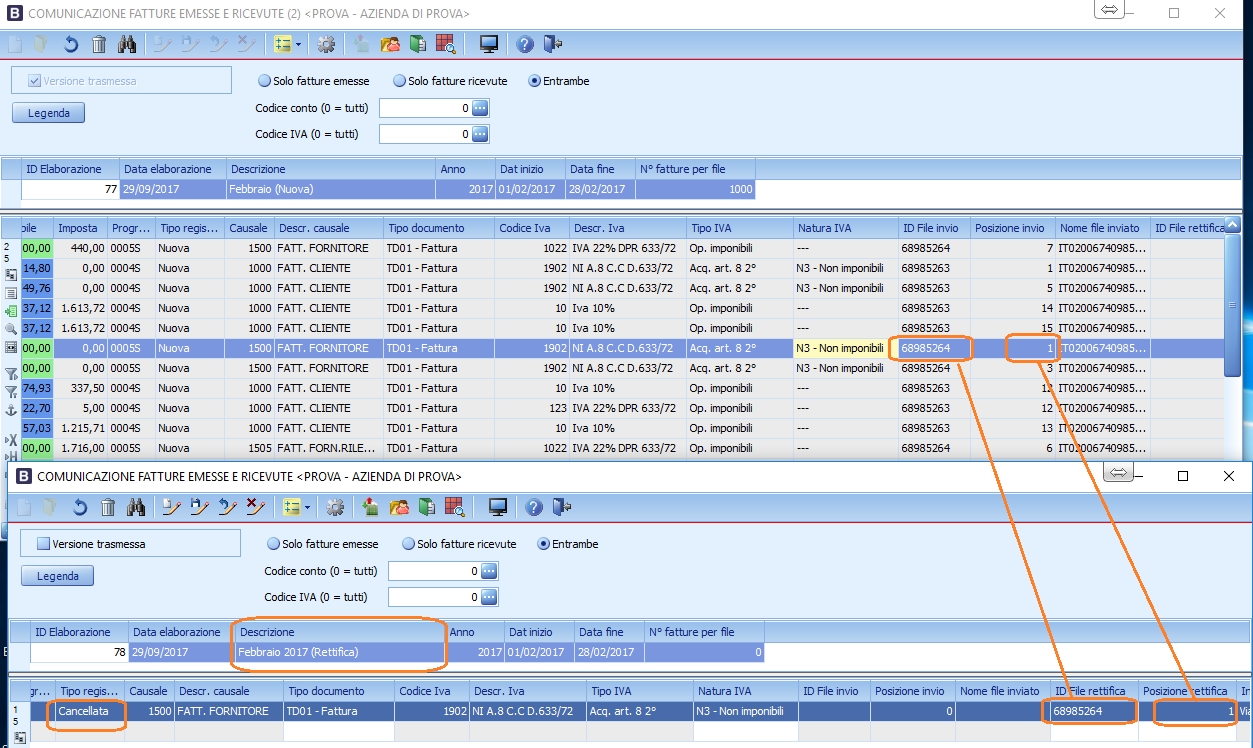
Task: Click the trash icon in the upper window toolbar
Action: click(x=99, y=44)
